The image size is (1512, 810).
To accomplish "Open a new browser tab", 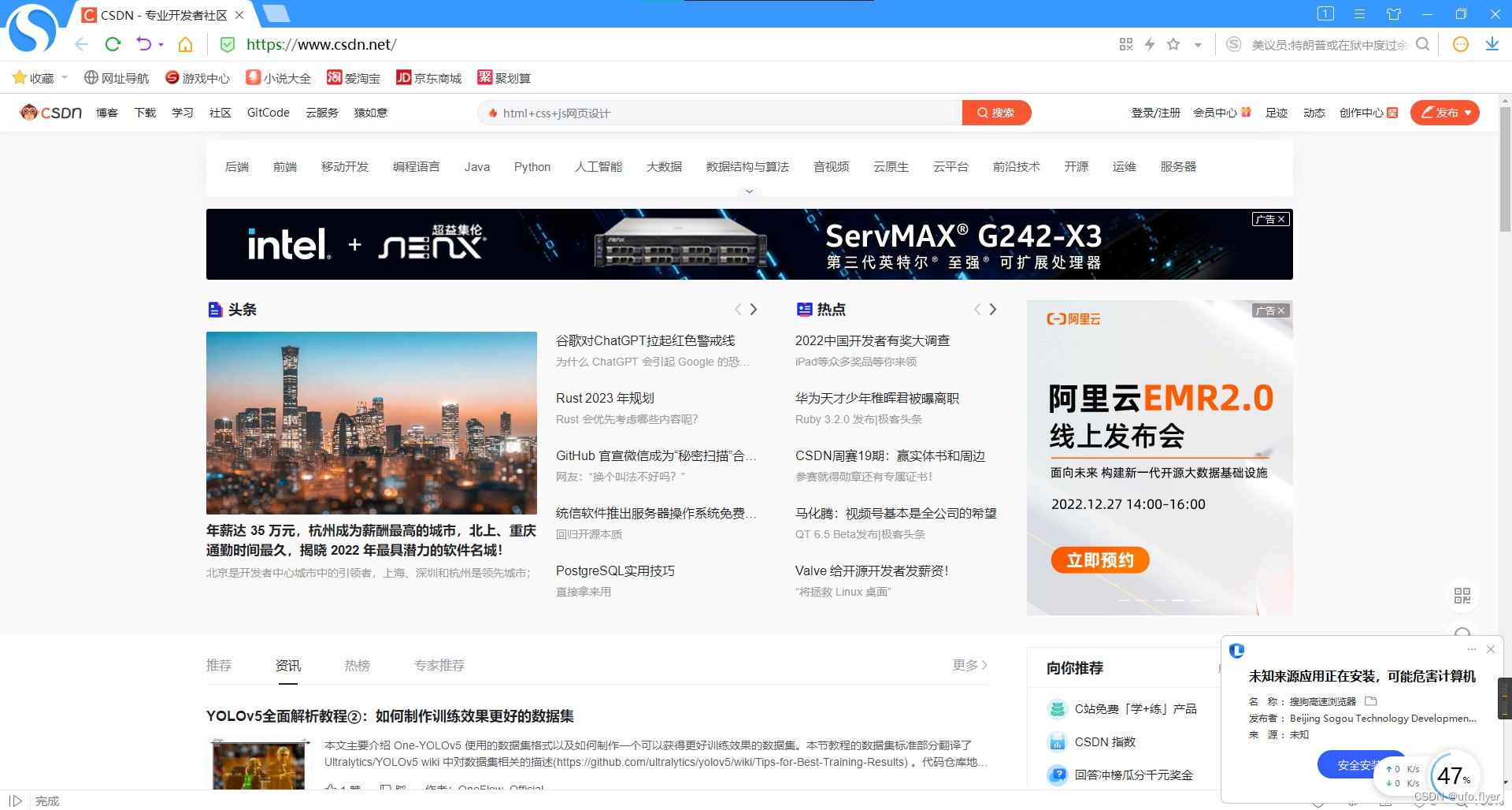I will coord(276,13).
